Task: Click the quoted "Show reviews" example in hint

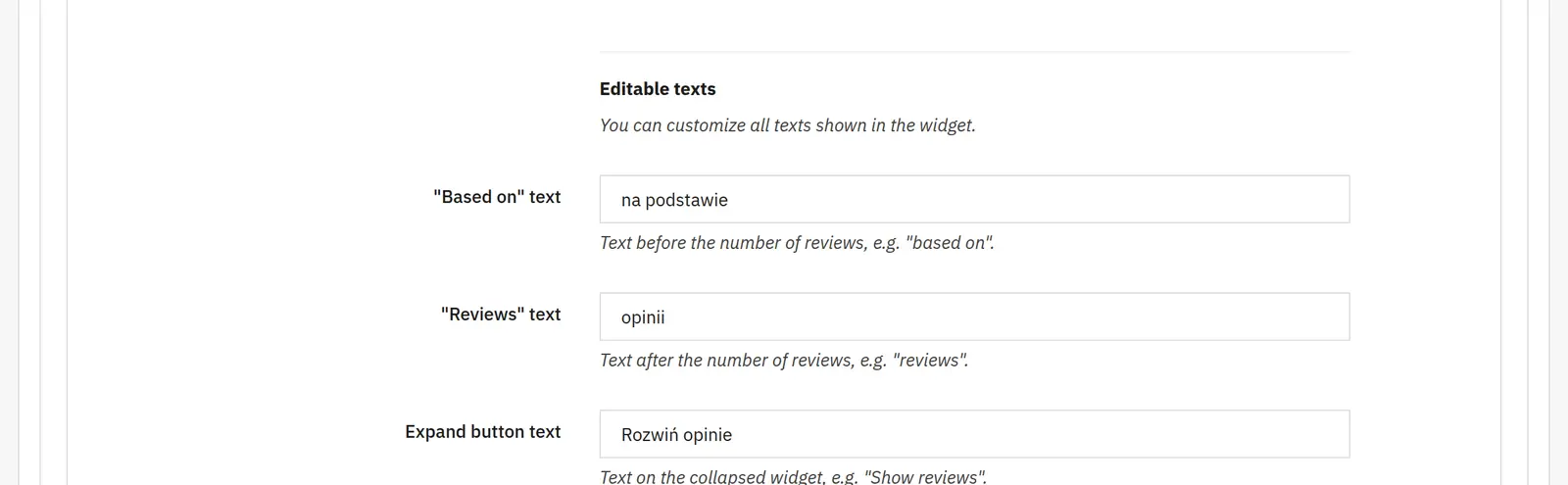Action: [925, 477]
